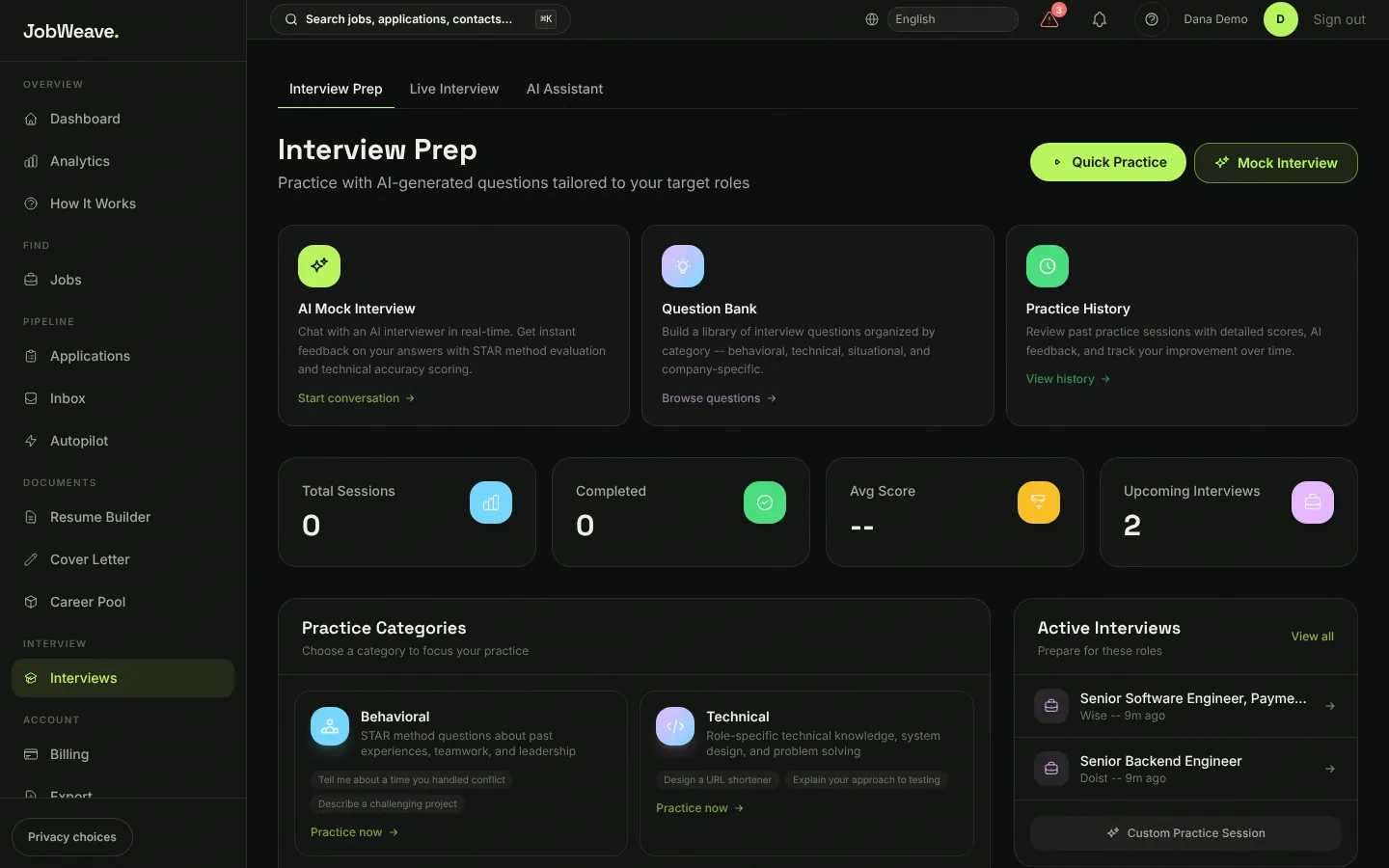The width and height of the screenshot is (1389, 868).
Task: Click the Question Bank lightbulb icon
Action: (683, 266)
